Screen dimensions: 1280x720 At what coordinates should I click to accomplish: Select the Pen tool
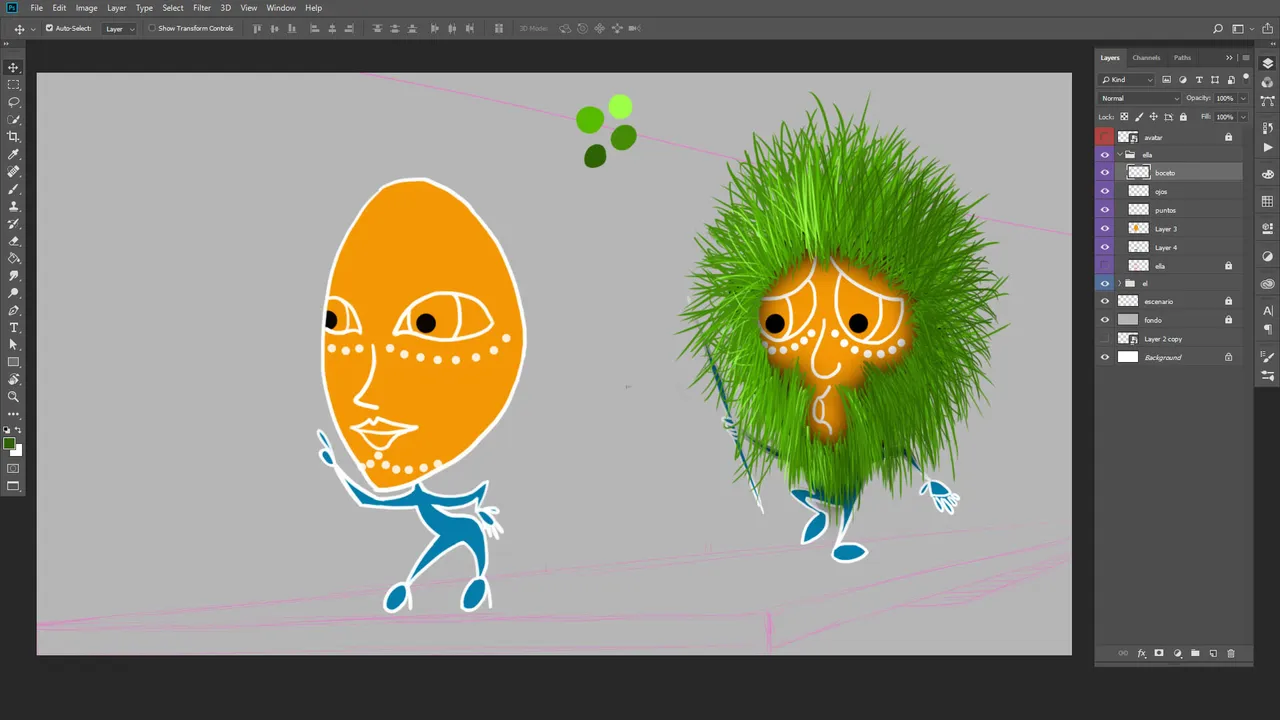pyautogui.click(x=13, y=310)
